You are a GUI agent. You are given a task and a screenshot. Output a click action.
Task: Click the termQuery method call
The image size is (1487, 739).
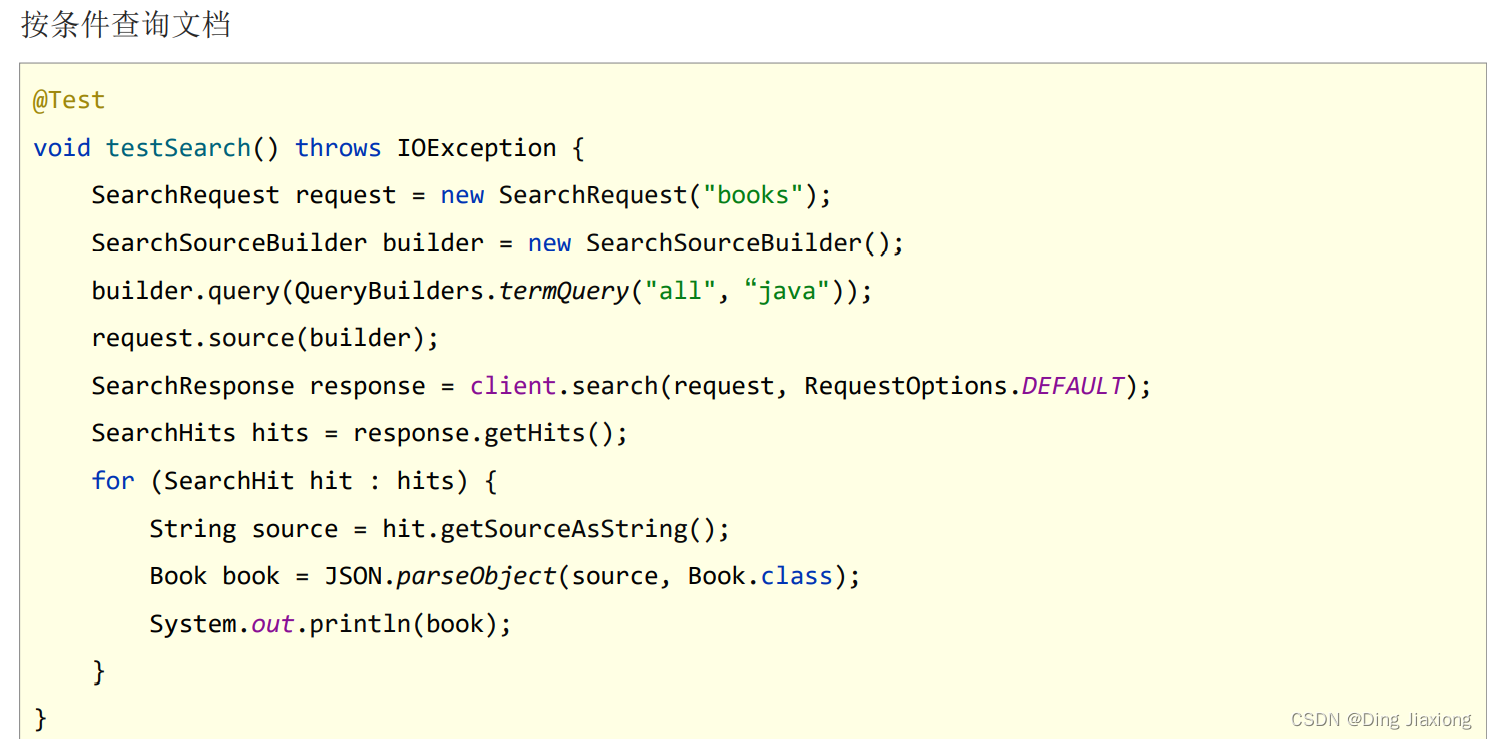[564, 291]
